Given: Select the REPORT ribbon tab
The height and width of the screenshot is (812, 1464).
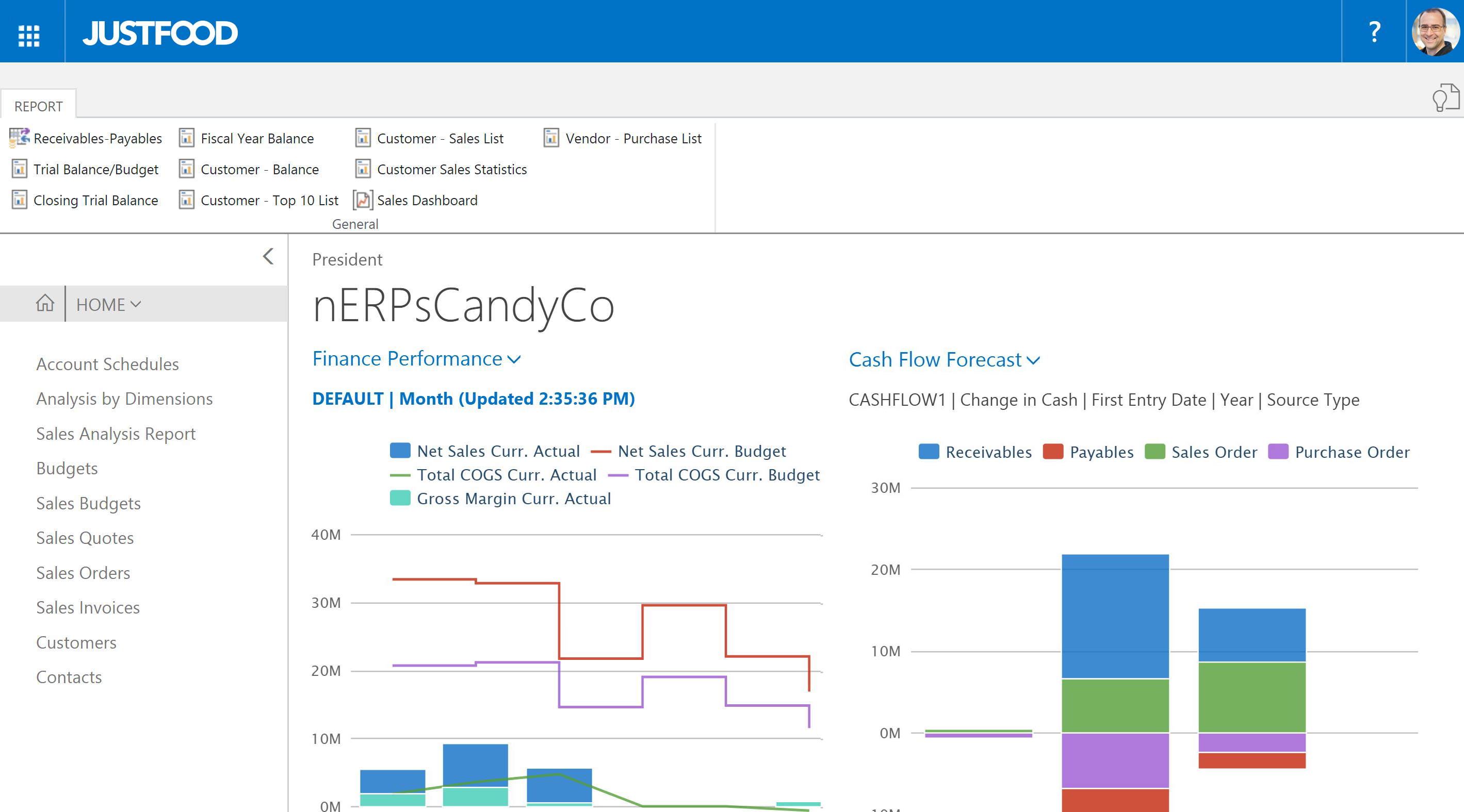Looking at the screenshot, I should pos(38,106).
